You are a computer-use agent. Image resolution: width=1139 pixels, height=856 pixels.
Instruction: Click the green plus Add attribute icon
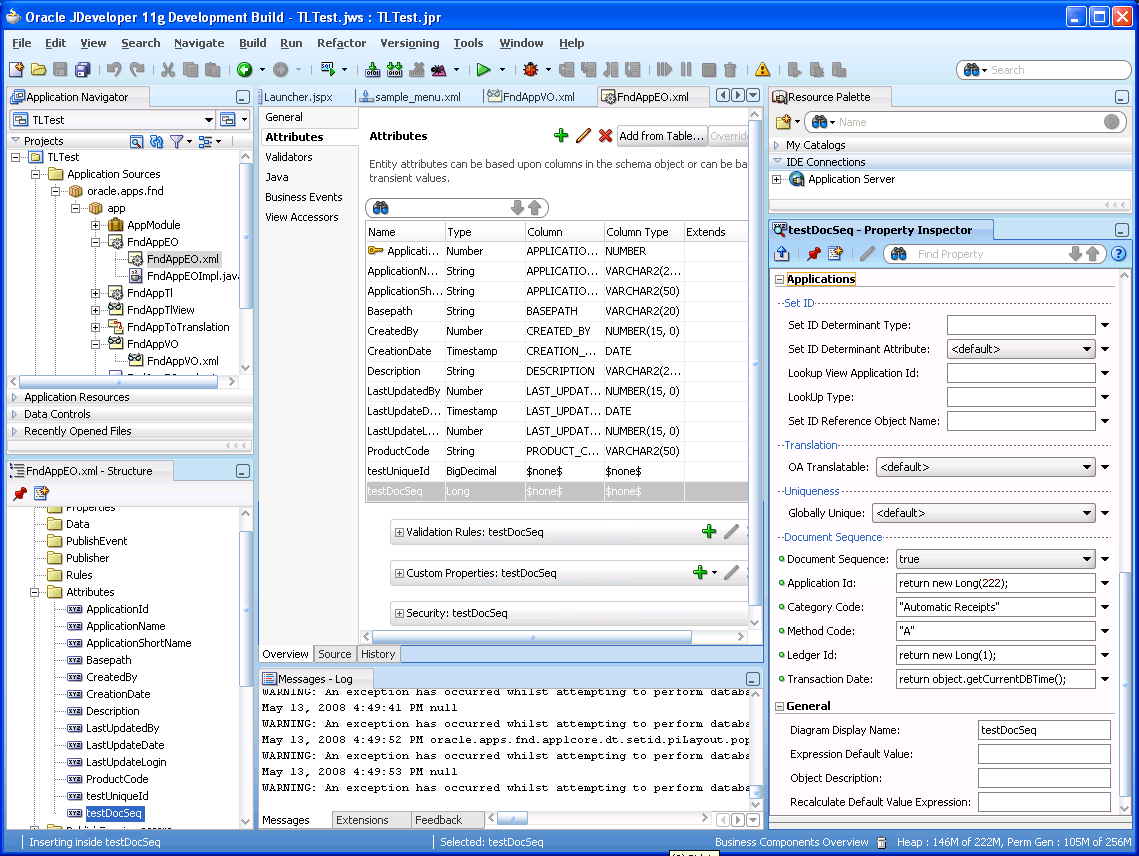(561, 135)
